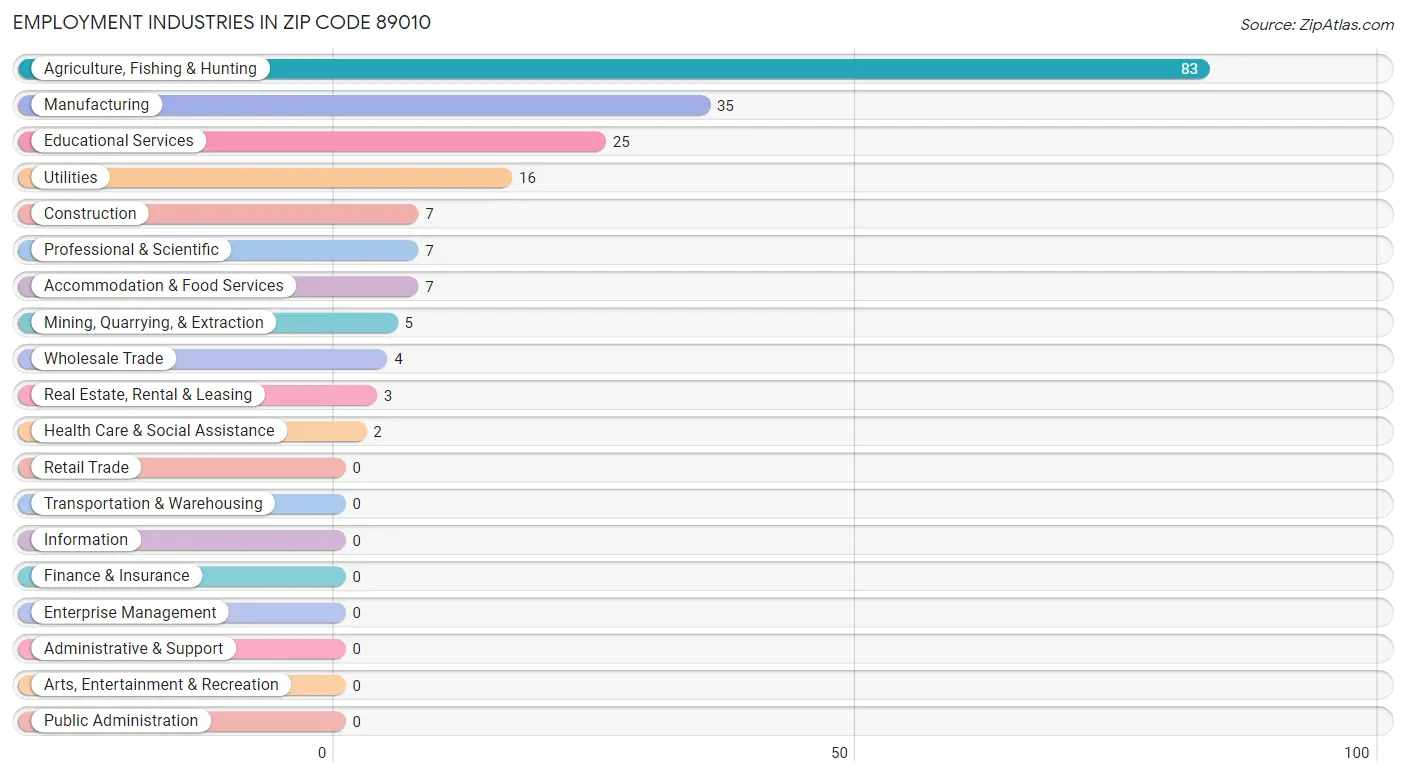This screenshot has height=776, width=1406.
Task: Click the Administrative & Support label
Action: 133,649
